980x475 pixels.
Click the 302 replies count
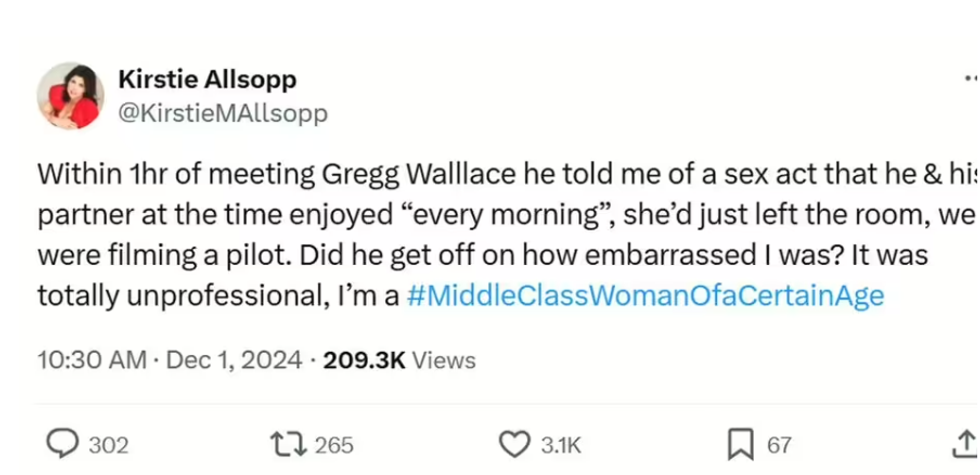(x=108, y=445)
